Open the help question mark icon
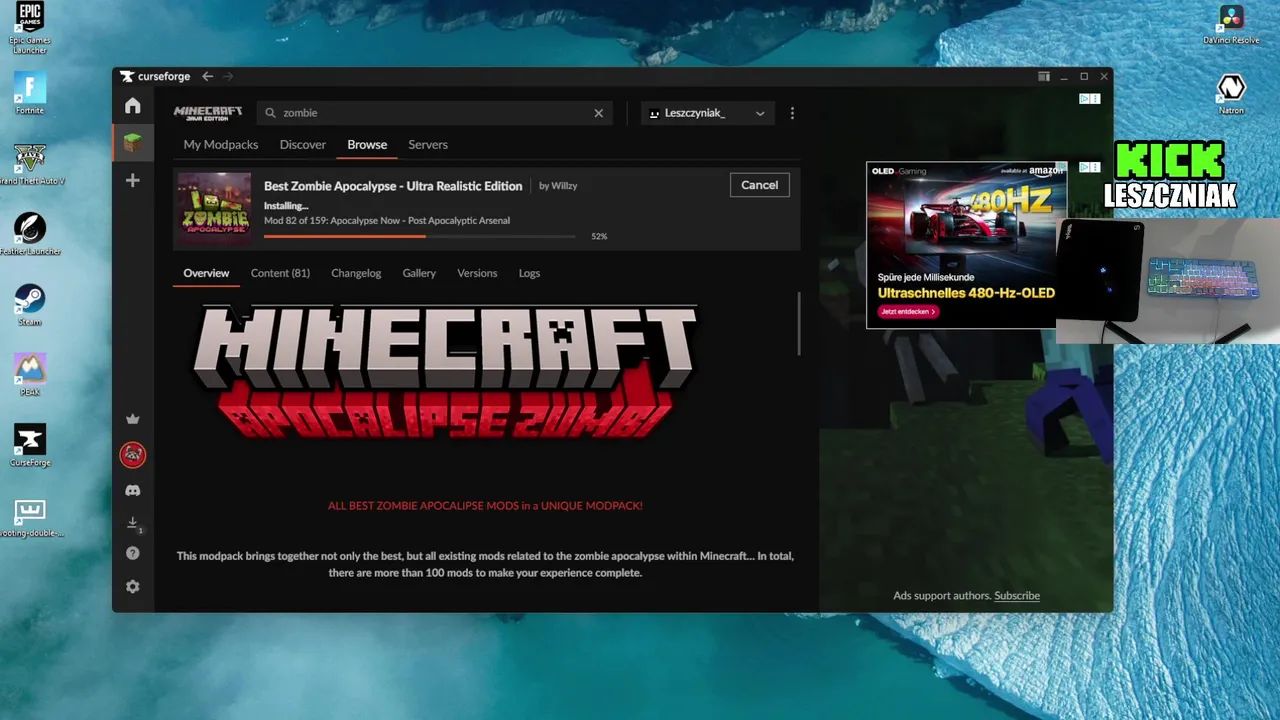The width and height of the screenshot is (1280, 720). pos(132,553)
